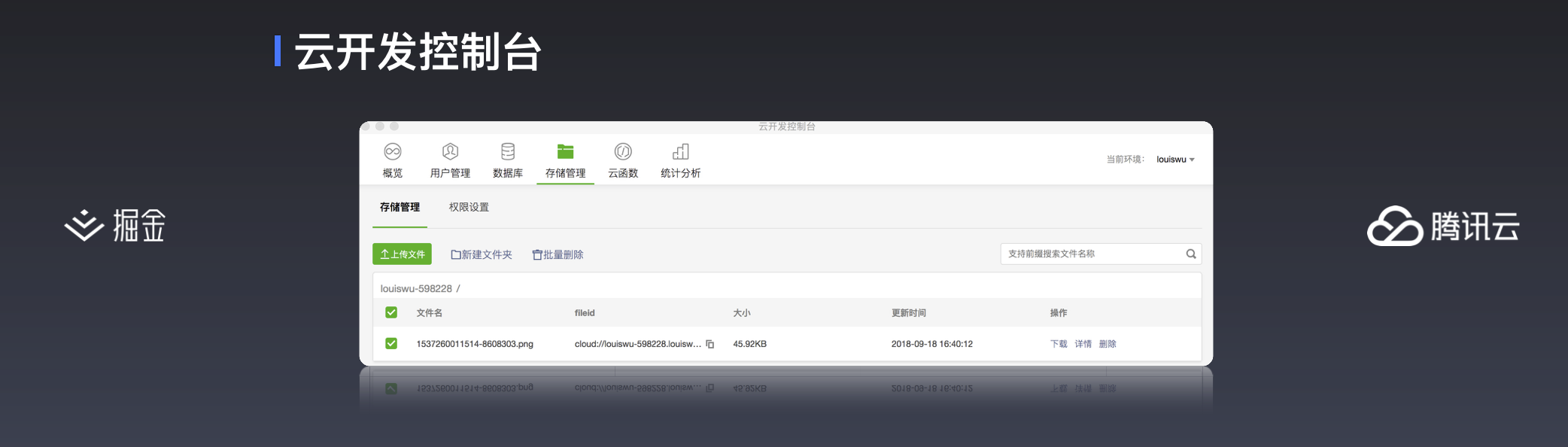The image size is (1568, 447).
Task: Click the fileid column header
Action: coord(585,313)
